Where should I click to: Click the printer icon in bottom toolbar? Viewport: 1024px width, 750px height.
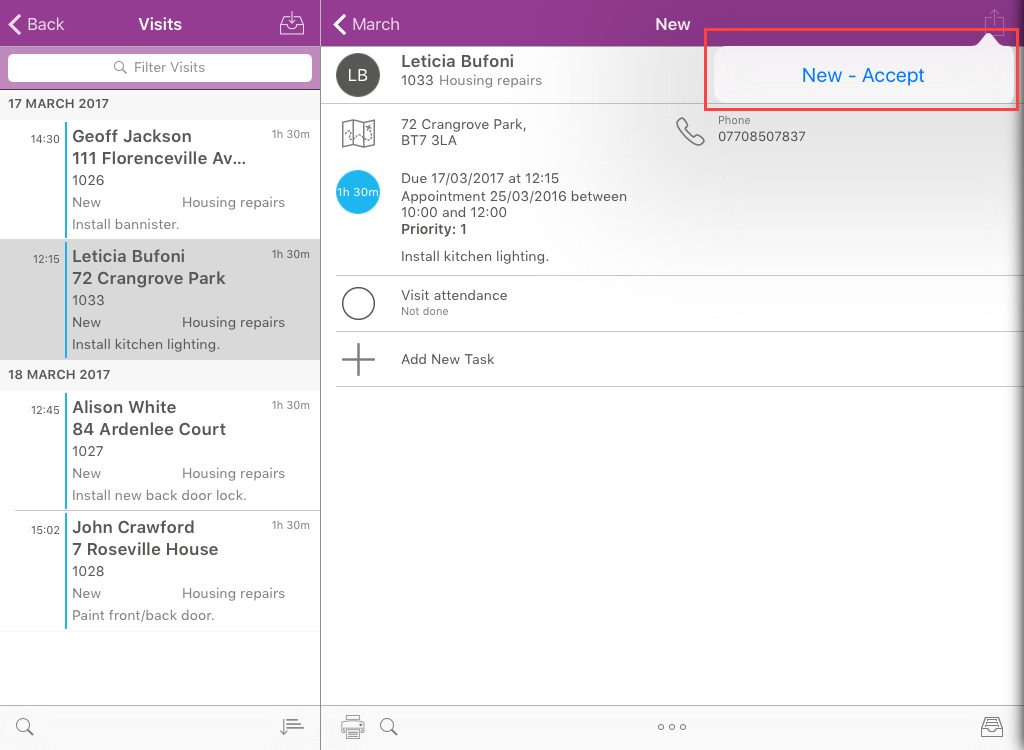(353, 726)
